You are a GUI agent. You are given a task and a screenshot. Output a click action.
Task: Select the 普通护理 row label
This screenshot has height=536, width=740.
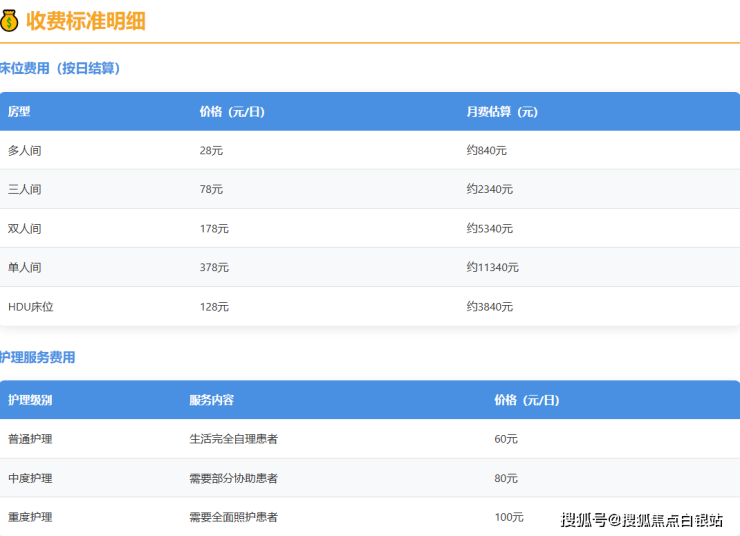[x=30, y=439]
